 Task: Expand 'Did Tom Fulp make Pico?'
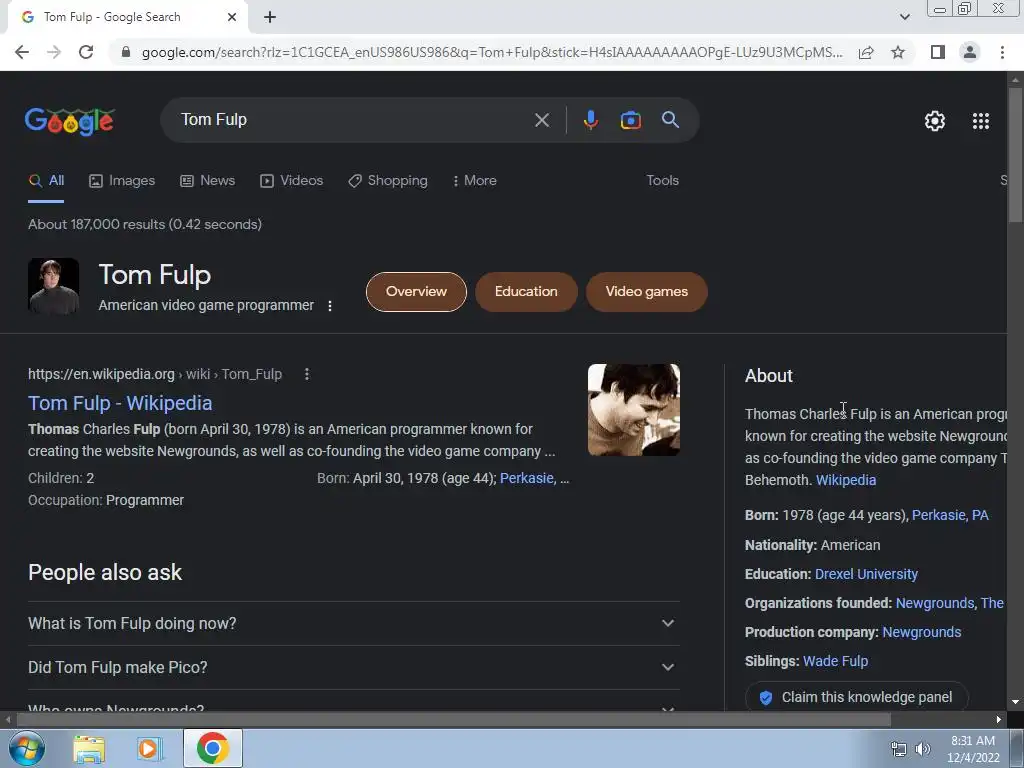[353, 667]
